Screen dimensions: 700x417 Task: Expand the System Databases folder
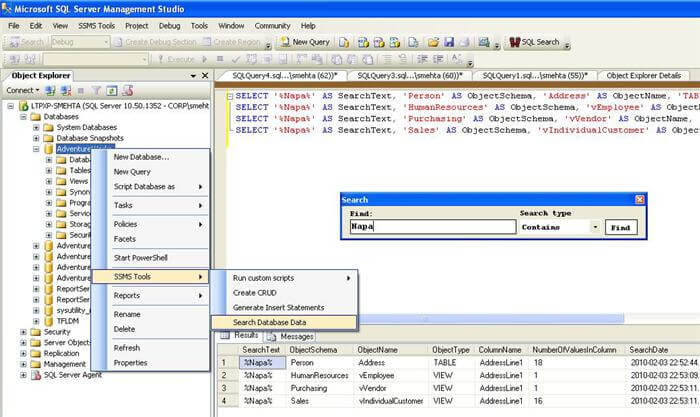pyautogui.click(x=36, y=128)
